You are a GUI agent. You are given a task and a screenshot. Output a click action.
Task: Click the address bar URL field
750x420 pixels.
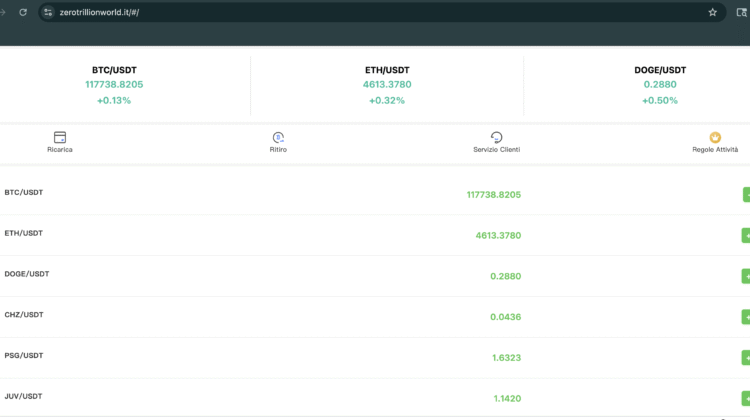coord(300,12)
